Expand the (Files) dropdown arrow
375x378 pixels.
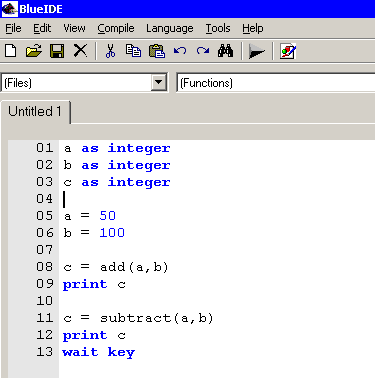(159, 82)
